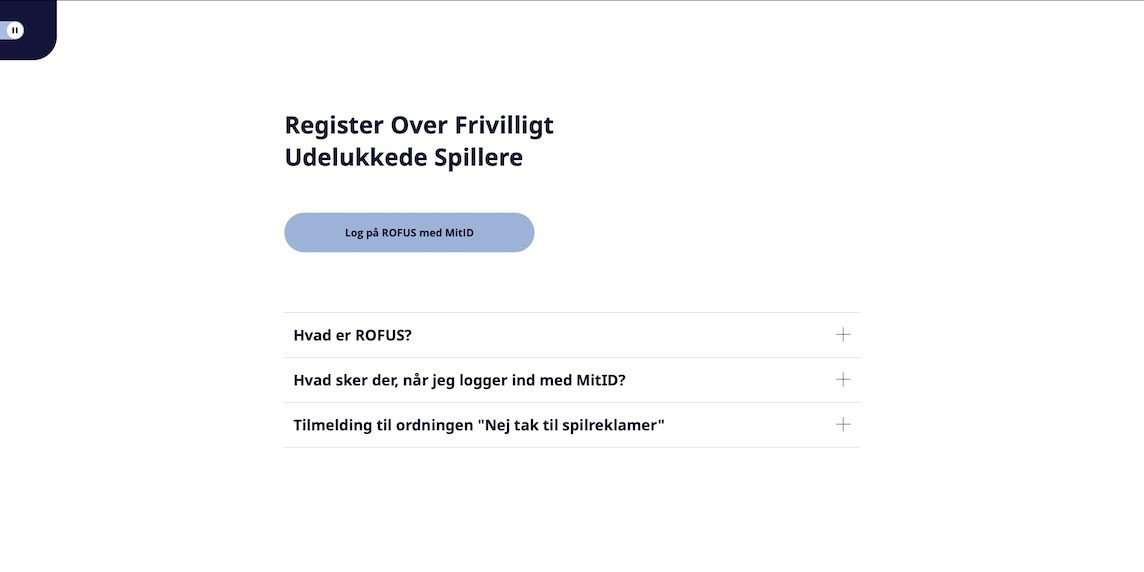The height and width of the screenshot is (572, 1144).
Task: Click the light blue toggle track in the corner
Action: tap(4, 31)
